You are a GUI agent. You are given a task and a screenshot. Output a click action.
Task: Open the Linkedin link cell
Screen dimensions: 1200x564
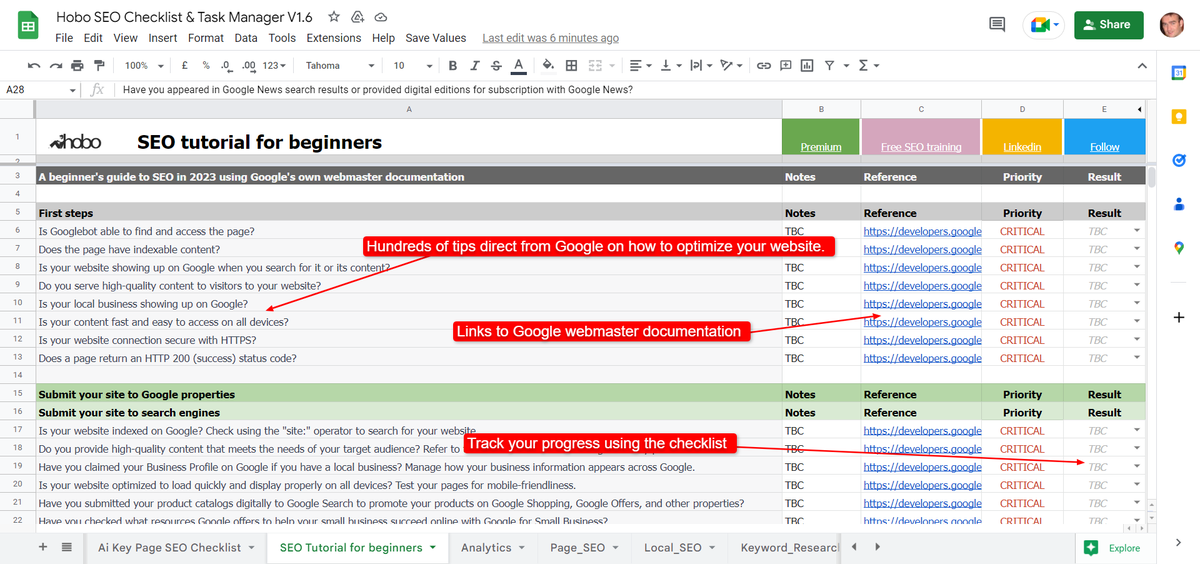(x=1022, y=147)
